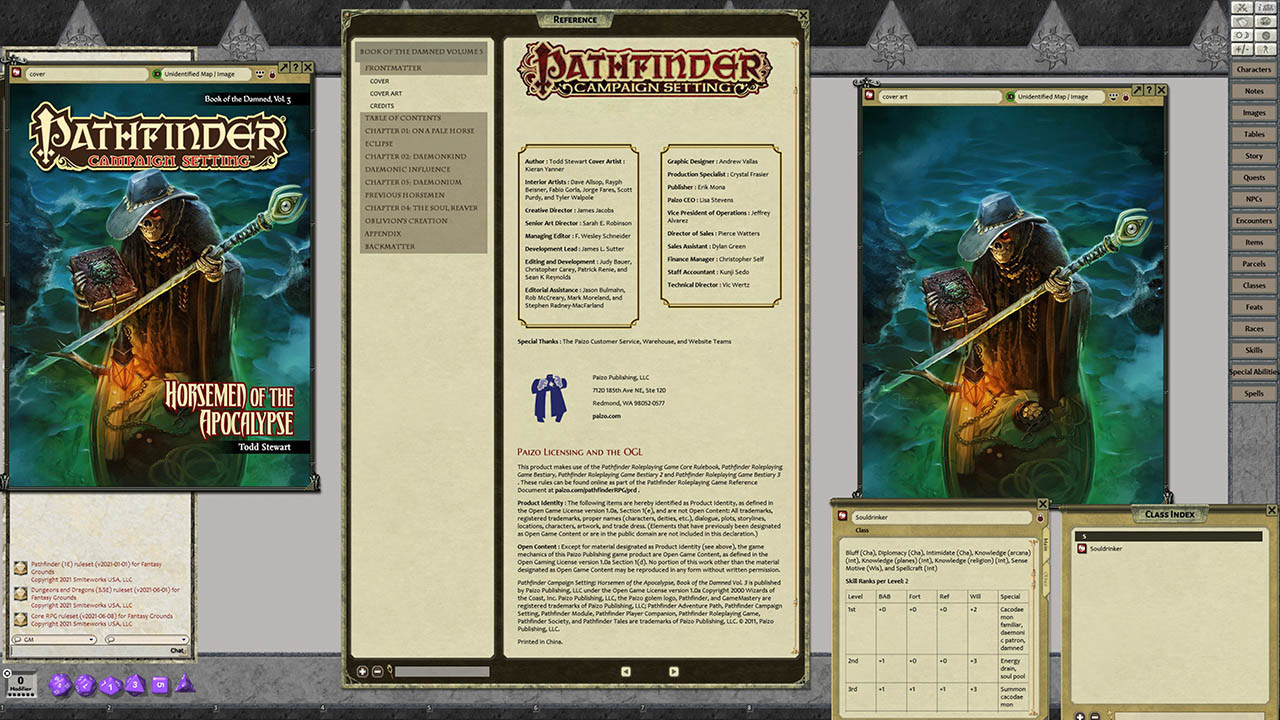Click the crossed swords icon in the top-right toolbar
Viewport: 1280px width, 720px height.
1242,8
